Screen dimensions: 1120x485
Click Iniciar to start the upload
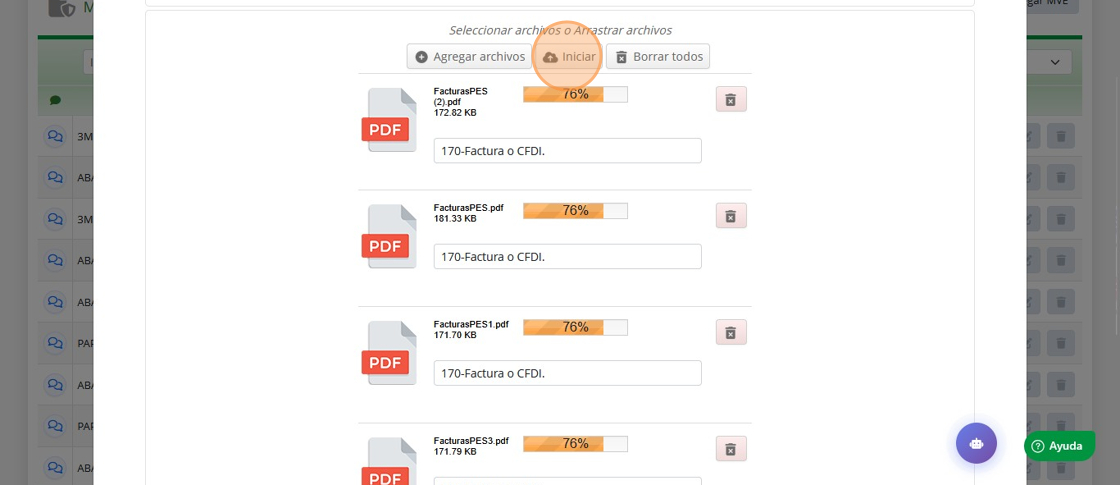(x=569, y=57)
